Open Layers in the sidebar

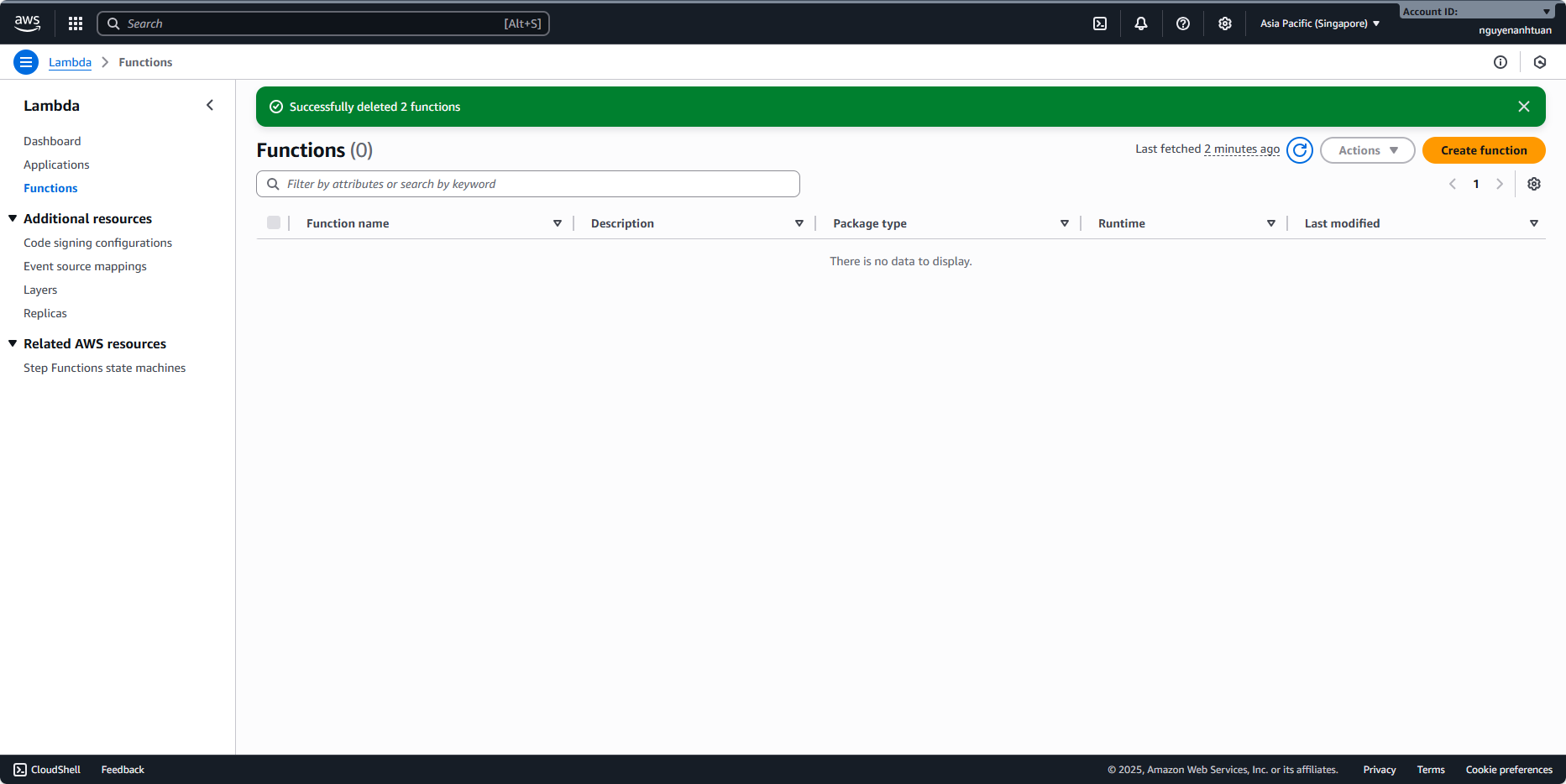(40, 290)
